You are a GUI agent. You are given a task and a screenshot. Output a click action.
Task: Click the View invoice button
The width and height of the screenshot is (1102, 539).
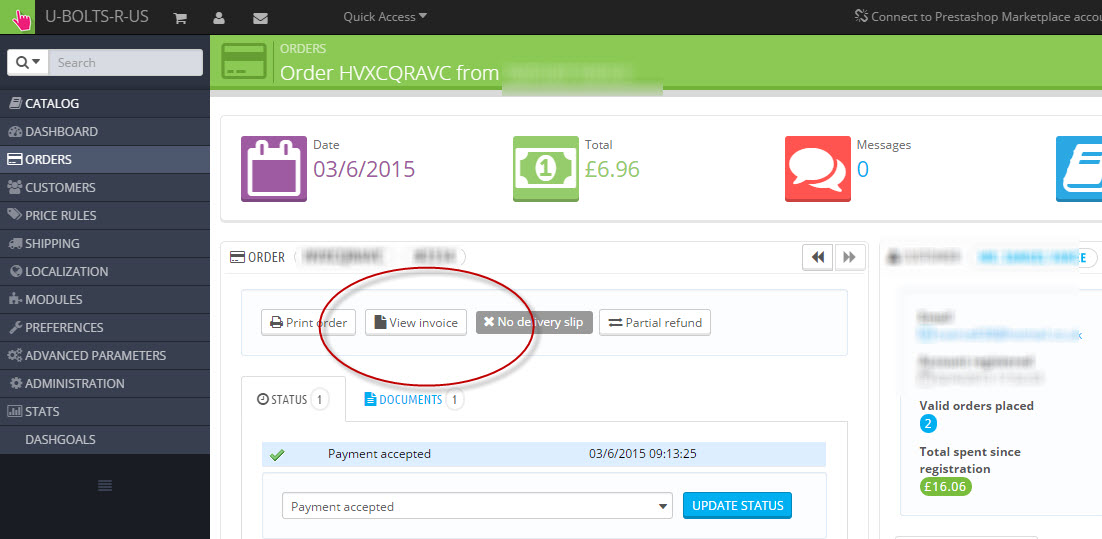pyautogui.click(x=416, y=323)
